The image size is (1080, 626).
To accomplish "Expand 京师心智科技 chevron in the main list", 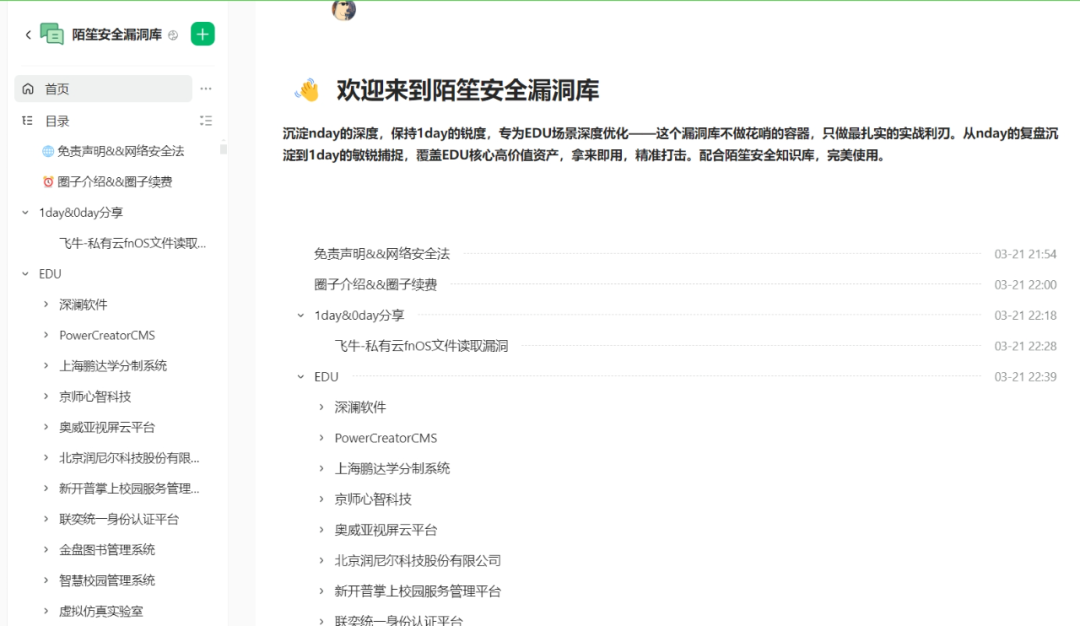I will click(x=322, y=499).
